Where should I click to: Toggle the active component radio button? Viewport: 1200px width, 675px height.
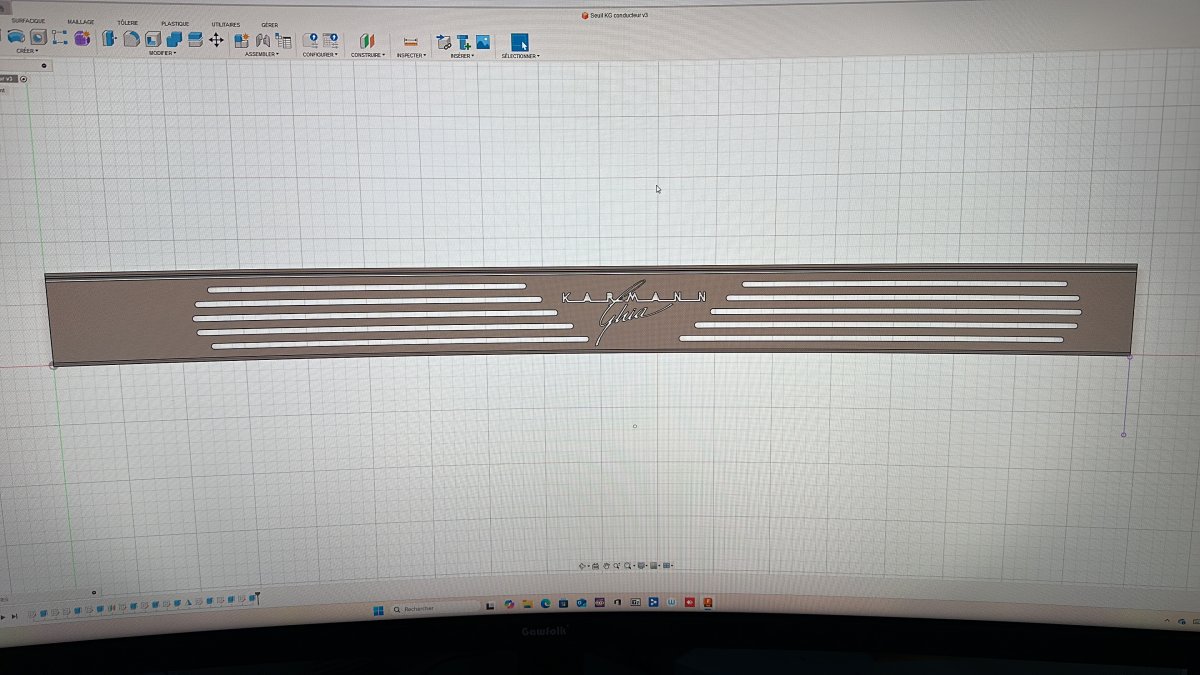click(x=23, y=79)
